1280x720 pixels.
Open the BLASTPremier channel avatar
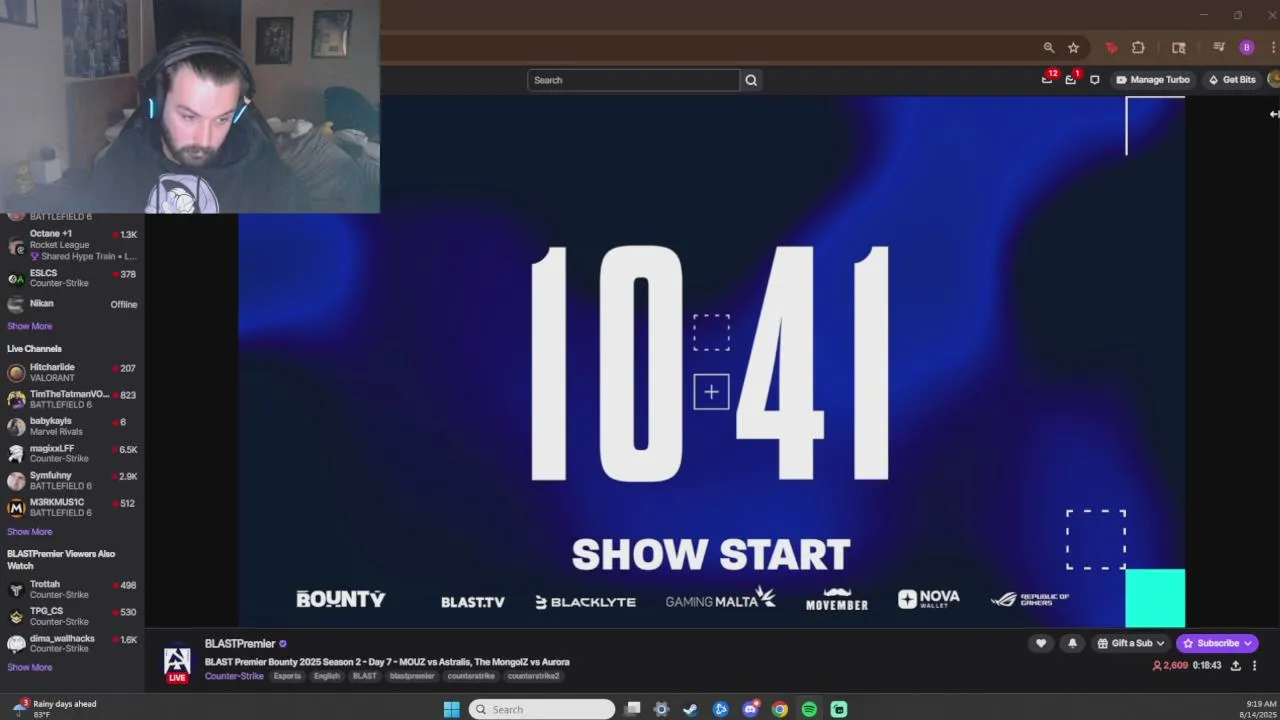point(177,662)
